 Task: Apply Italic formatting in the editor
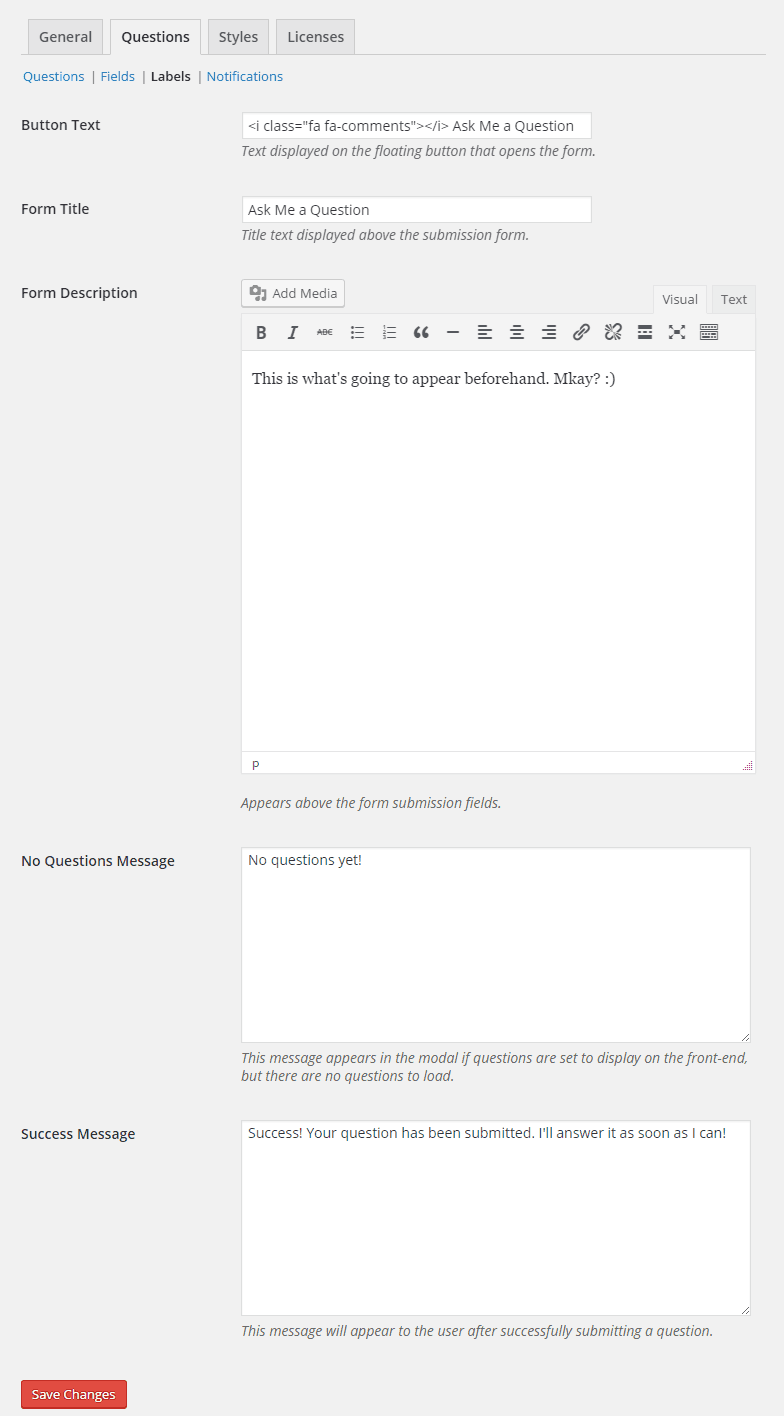point(293,333)
